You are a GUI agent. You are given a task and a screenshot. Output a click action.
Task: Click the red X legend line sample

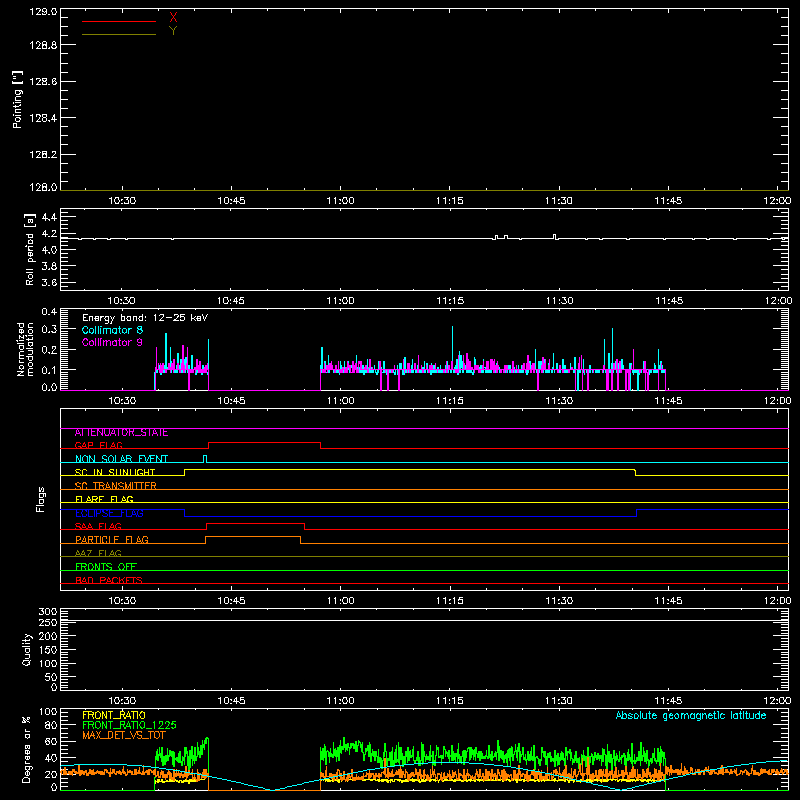pyautogui.click(x=119, y=21)
